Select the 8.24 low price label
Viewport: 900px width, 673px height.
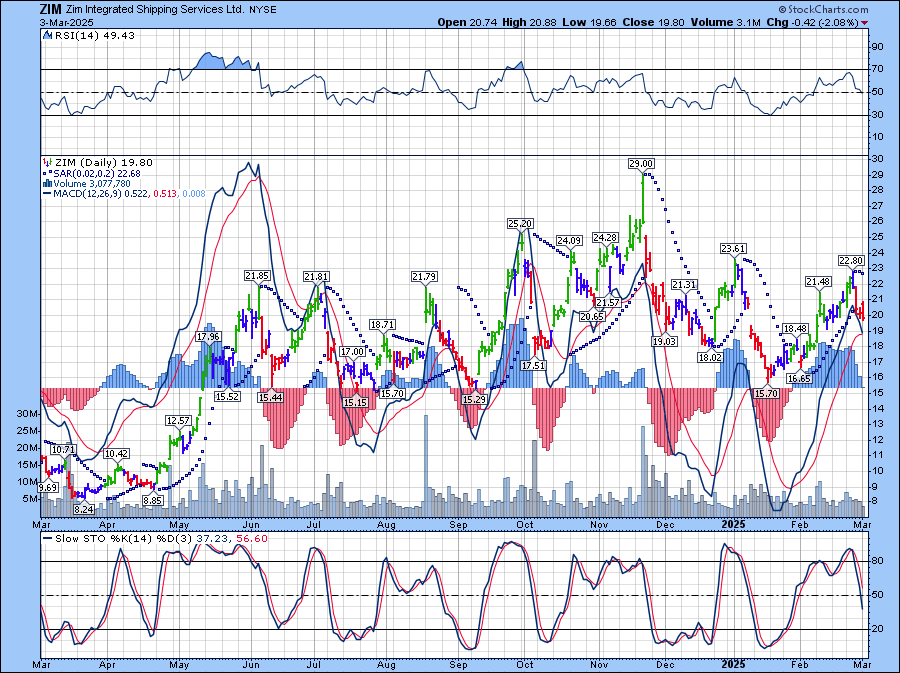click(84, 509)
